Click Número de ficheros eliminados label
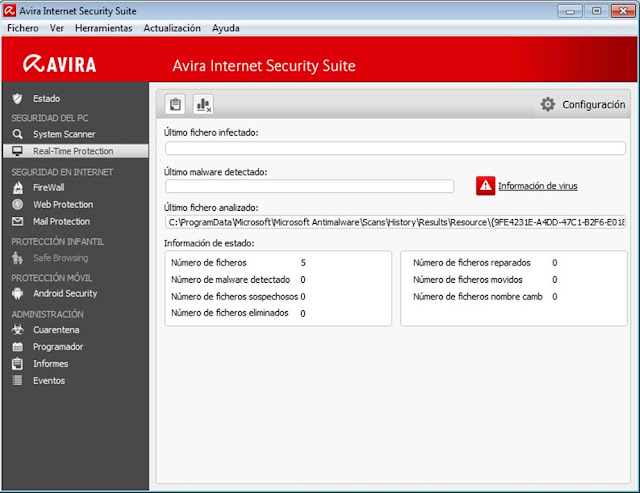 229,313
